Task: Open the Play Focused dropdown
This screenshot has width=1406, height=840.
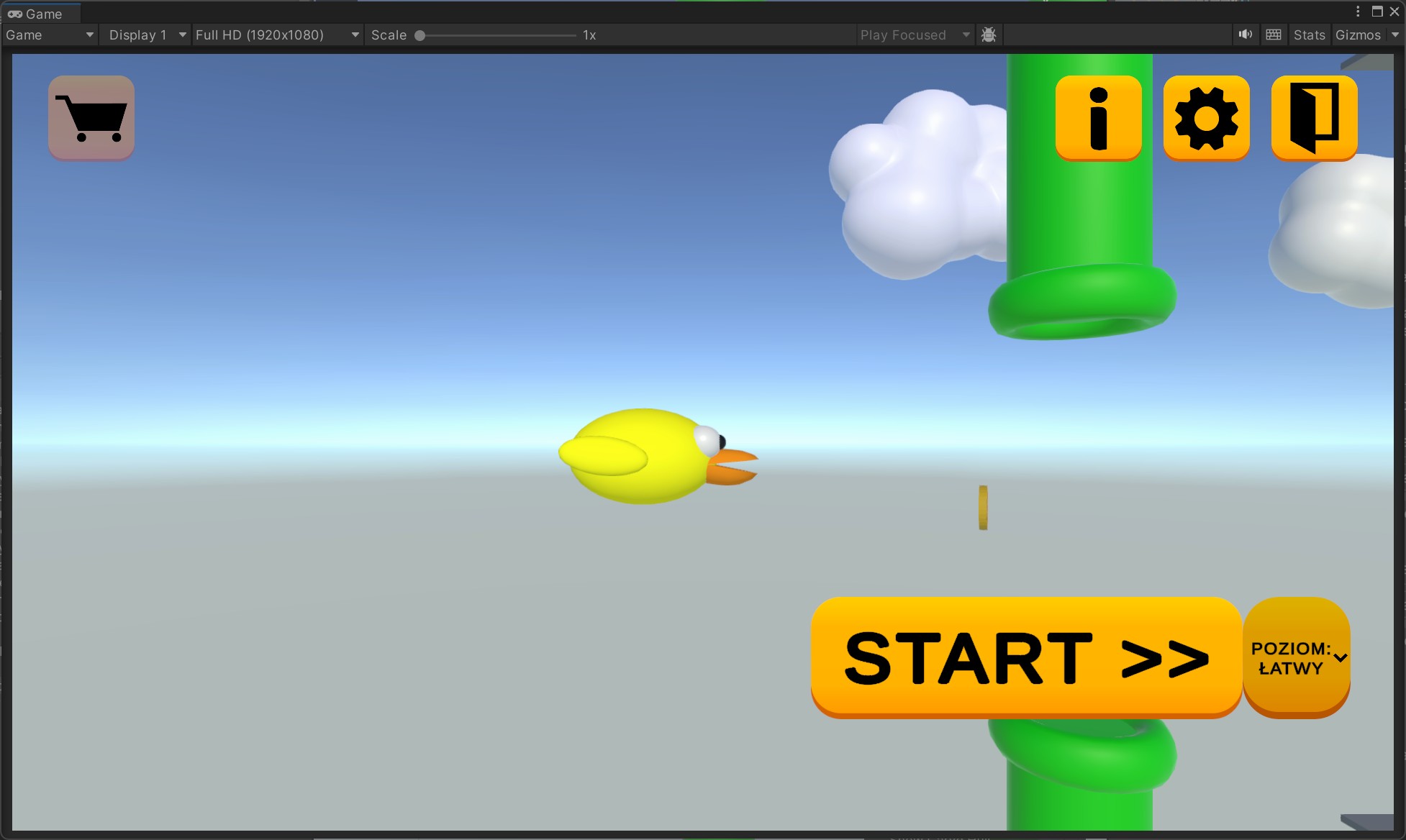Action: 915,35
